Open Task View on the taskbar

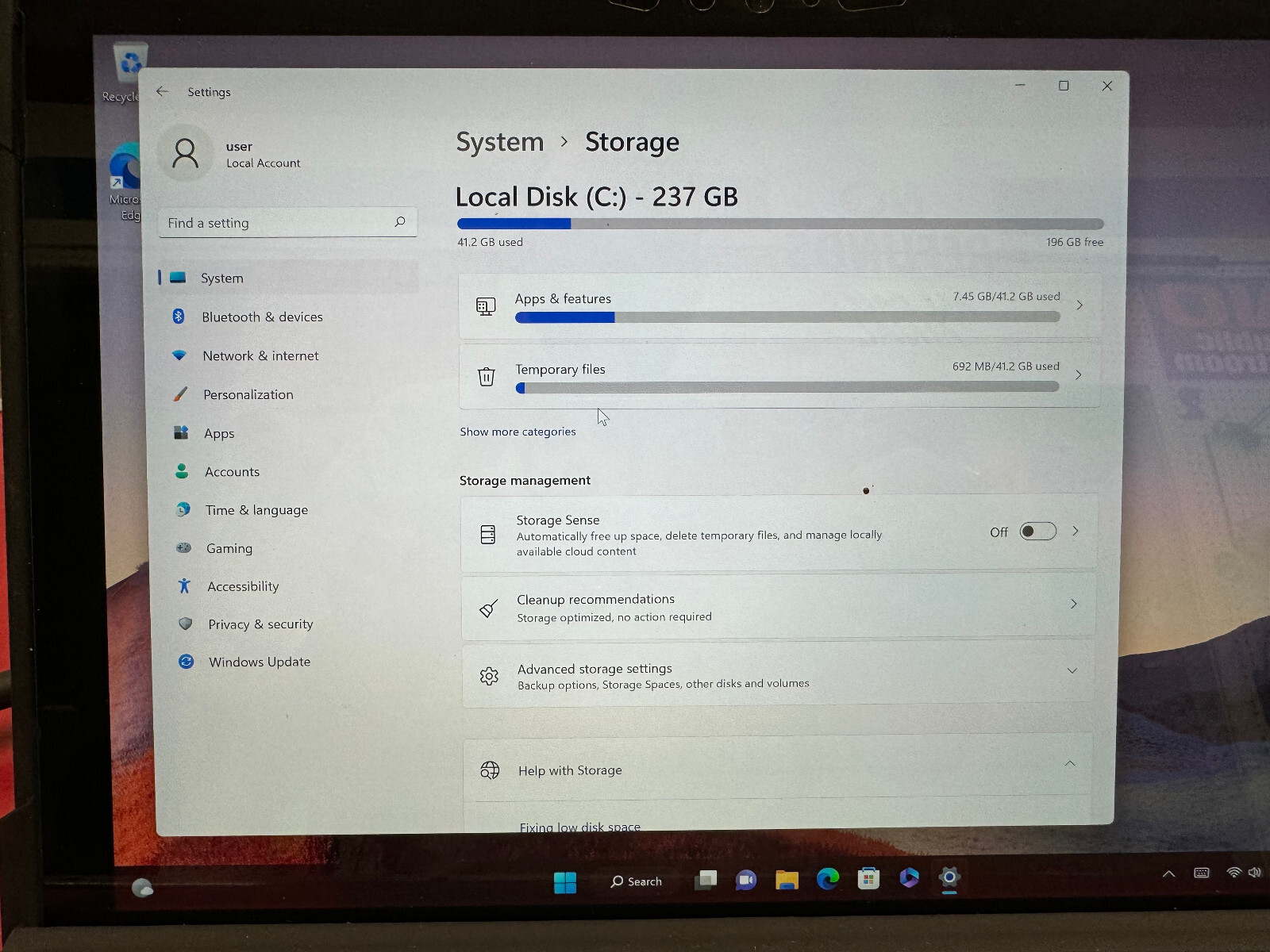(706, 880)
